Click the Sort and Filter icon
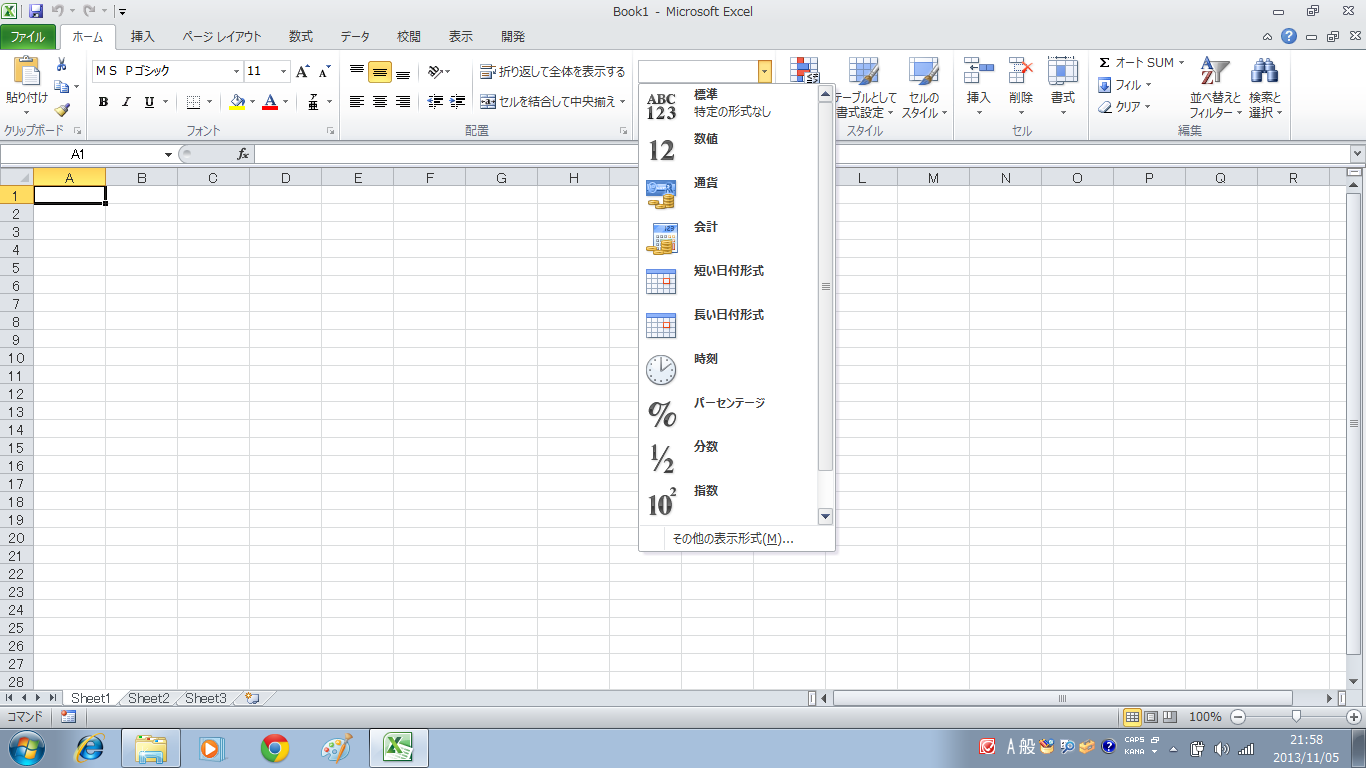Viewport: 1366px width, 768px height. point(1214,73)
